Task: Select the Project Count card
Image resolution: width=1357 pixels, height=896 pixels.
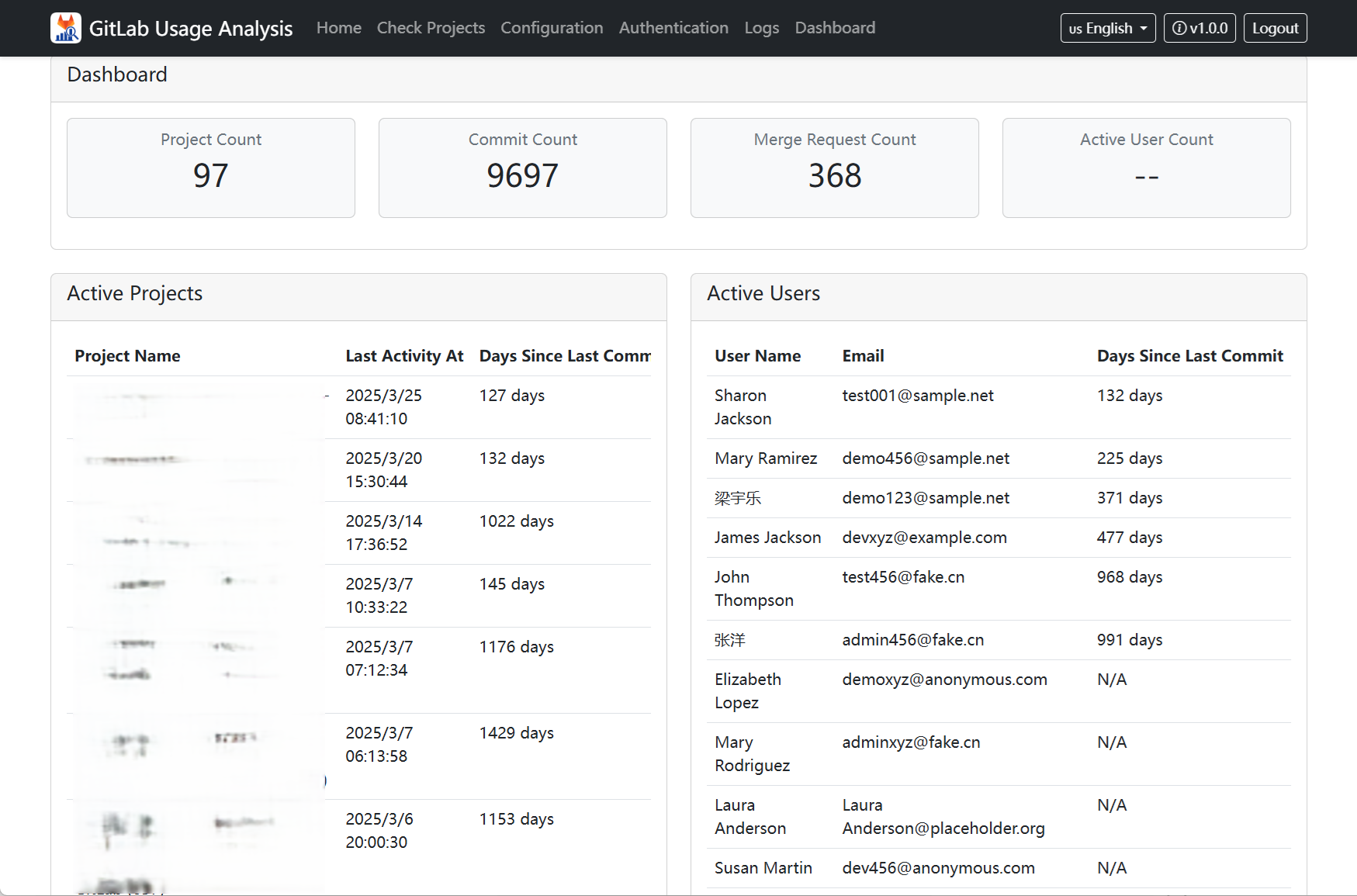Action: click(211, 168)
